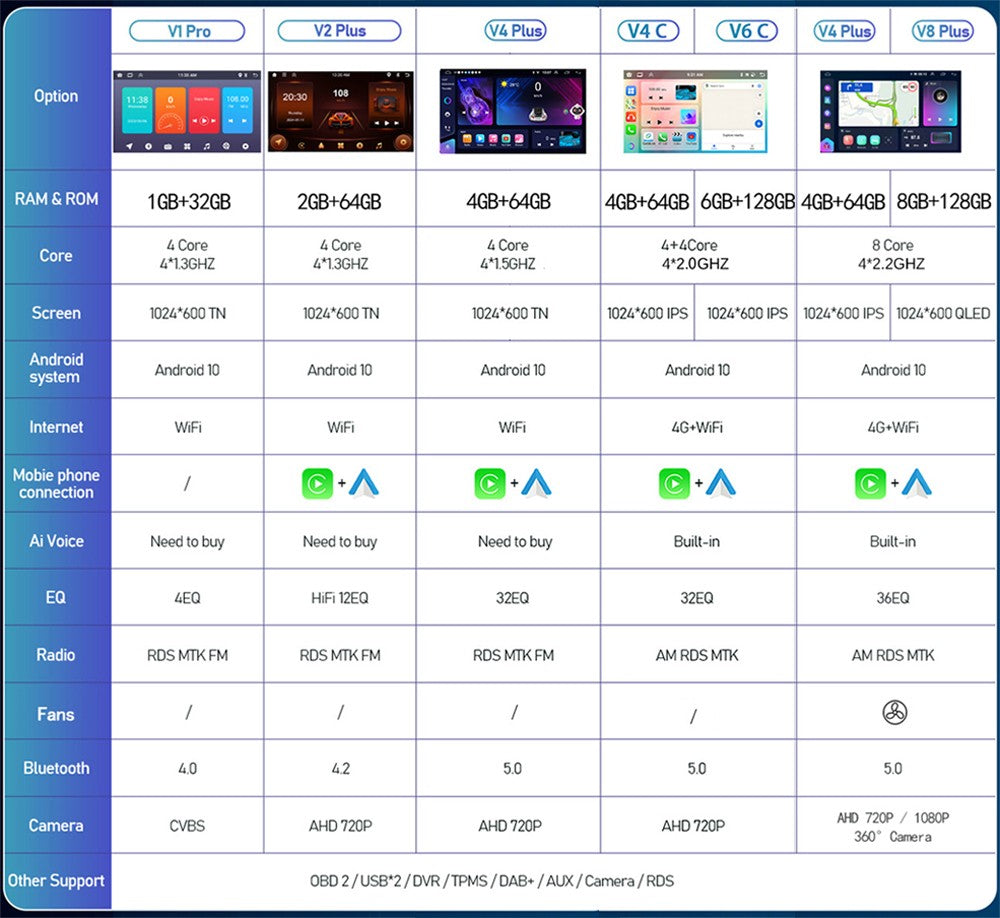Click the CarPlay icon in V2 Plus column
Viewport: 1000px width, 918px height.
(317, 484)
